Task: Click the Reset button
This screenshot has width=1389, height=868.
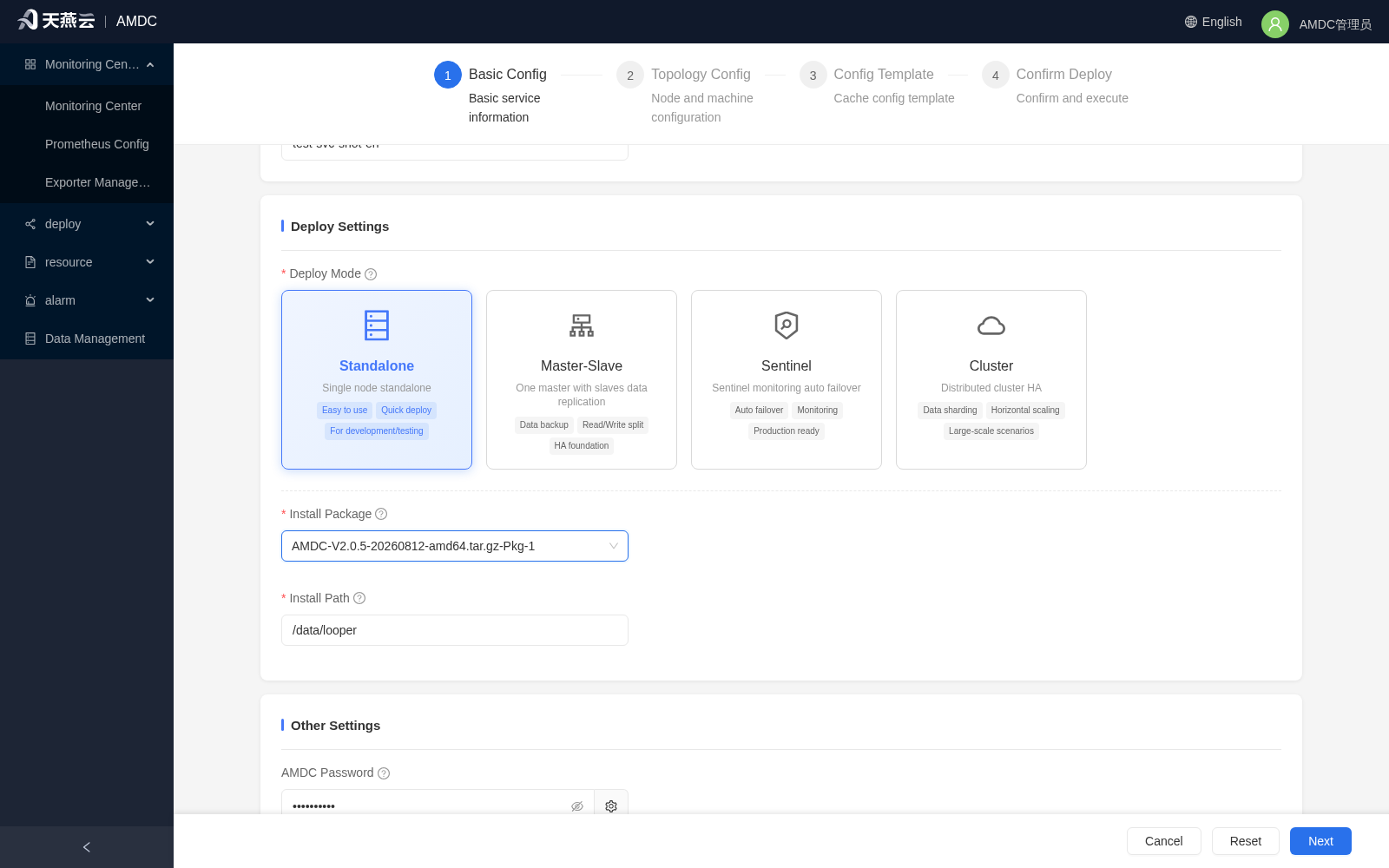Action: point(1246,841)
